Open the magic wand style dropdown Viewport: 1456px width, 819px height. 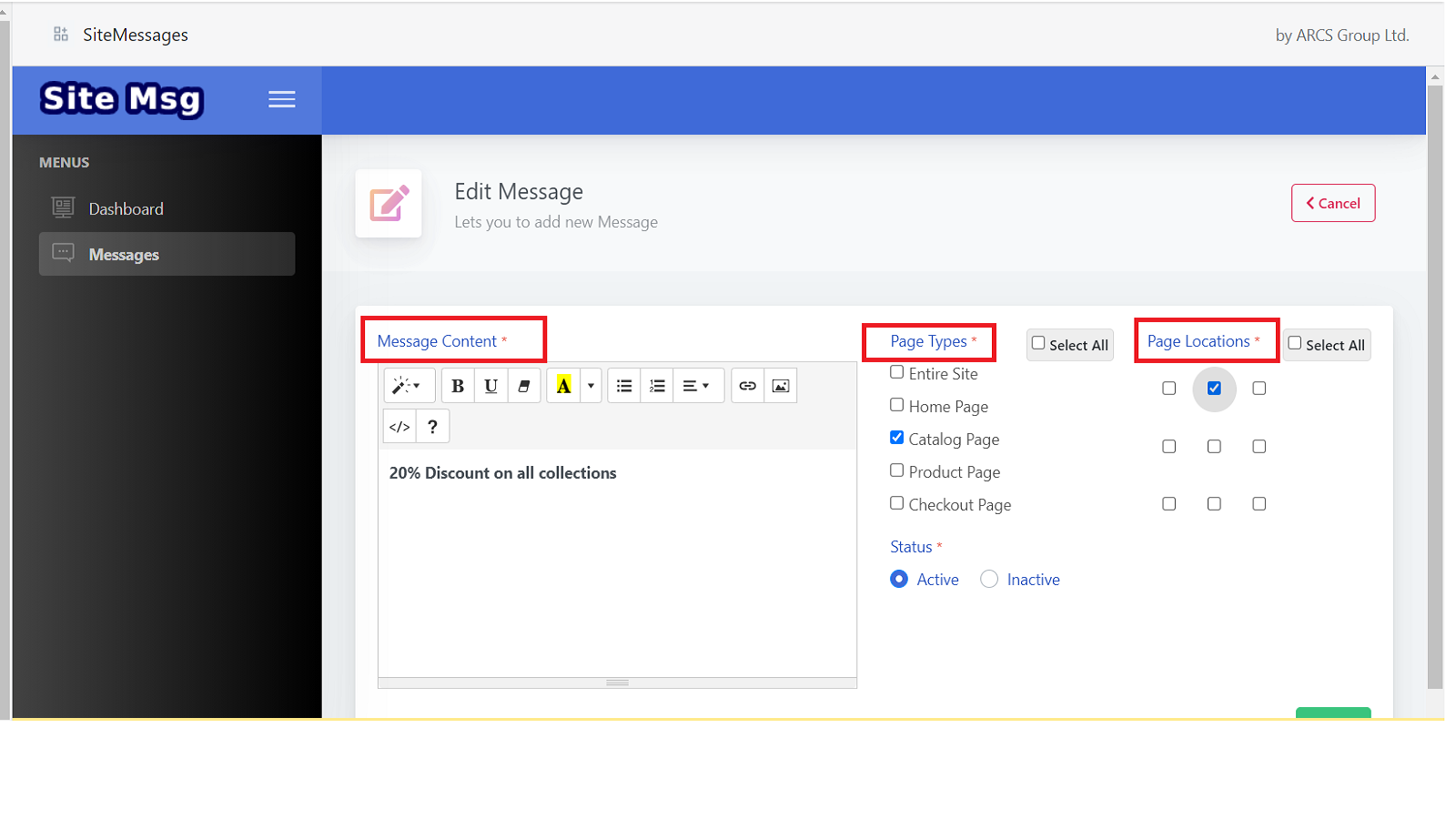point(409,385)
